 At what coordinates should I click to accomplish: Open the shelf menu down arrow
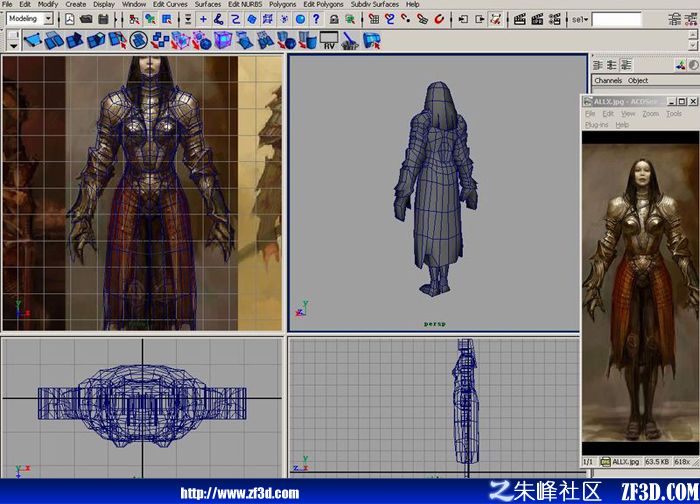click(14, 46)
